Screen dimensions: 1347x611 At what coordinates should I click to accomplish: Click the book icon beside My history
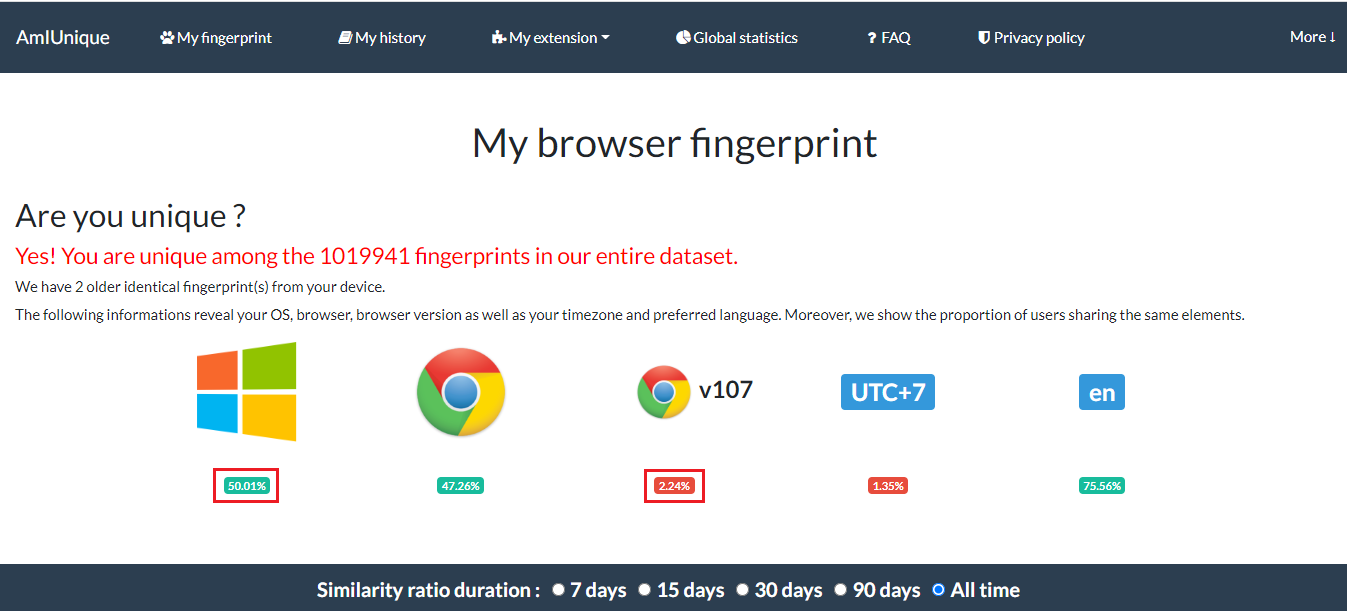345,38
